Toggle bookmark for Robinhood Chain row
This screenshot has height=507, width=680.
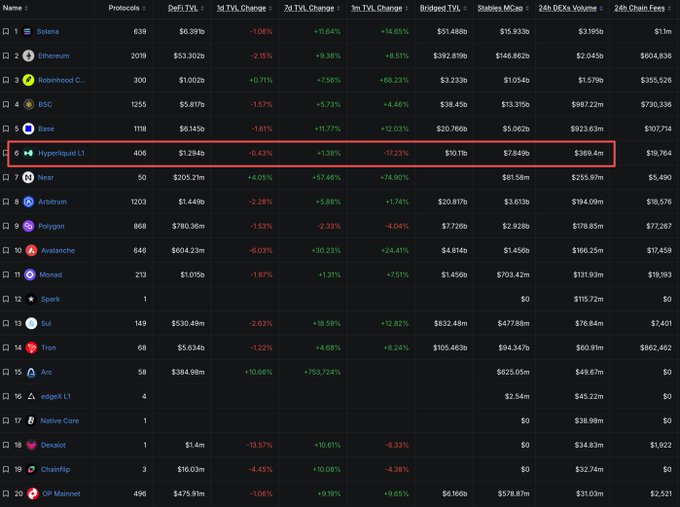[x=6, y=80]
